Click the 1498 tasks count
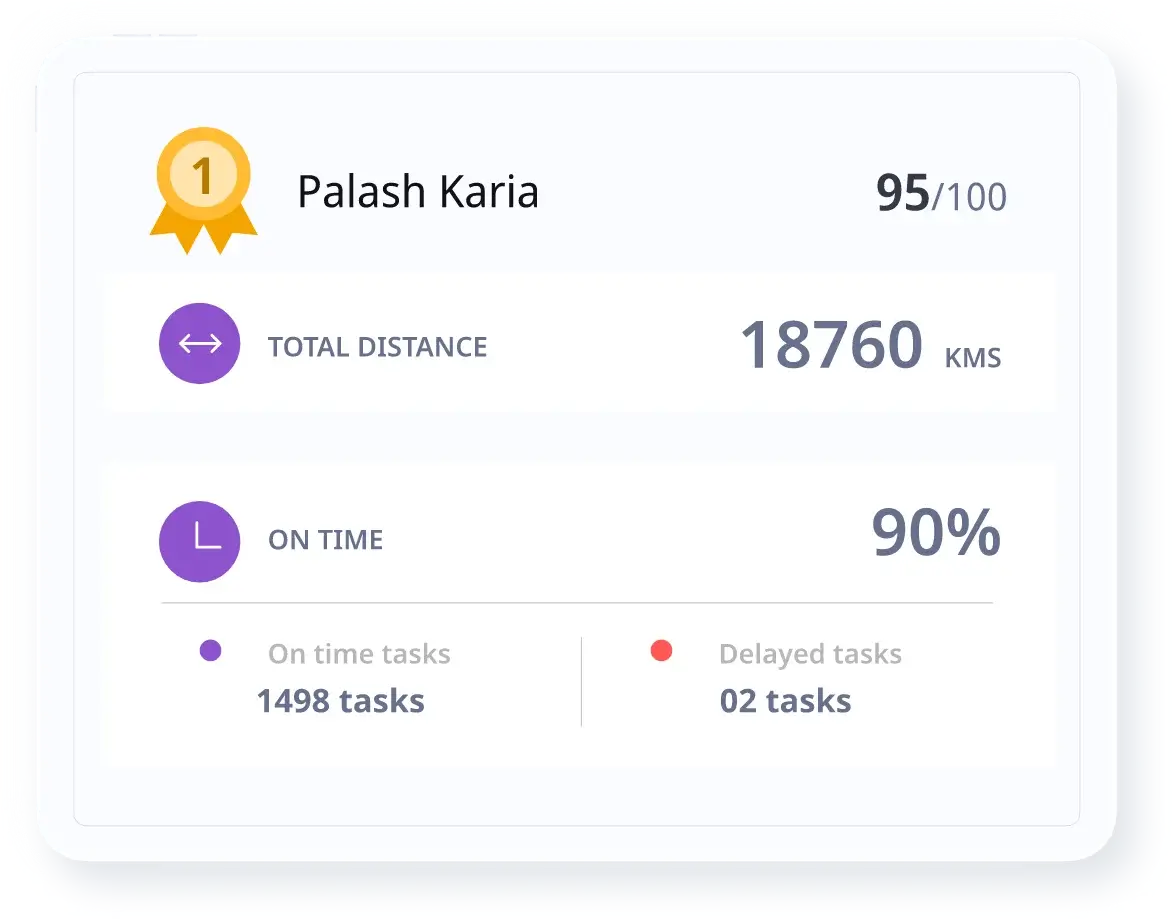Image resolution: width=1172 pixels, height=920 pixels. tap(340, 701)
